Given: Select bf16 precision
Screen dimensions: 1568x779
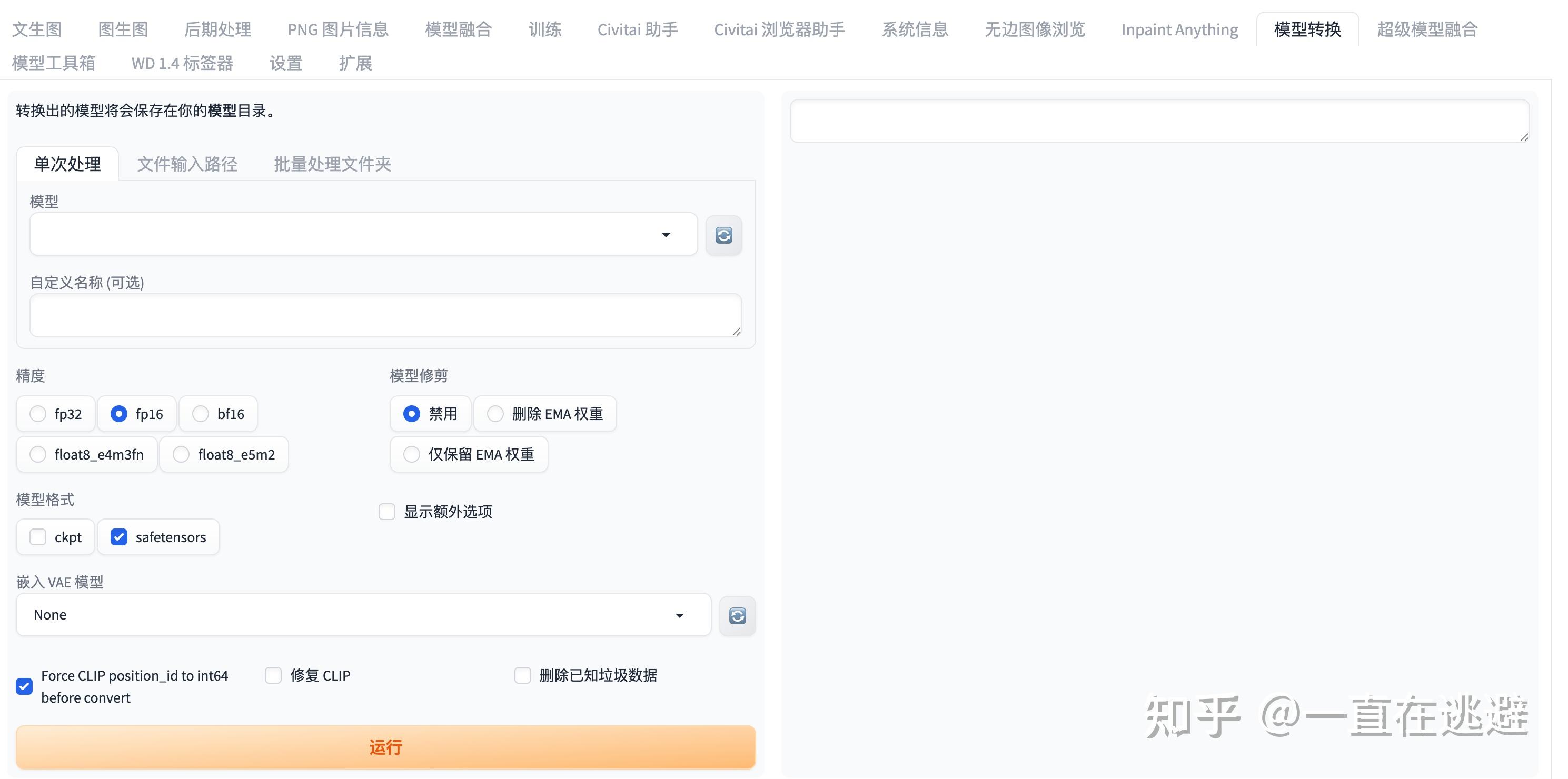Looking at the screenshot, I should [x=200, y=413].
